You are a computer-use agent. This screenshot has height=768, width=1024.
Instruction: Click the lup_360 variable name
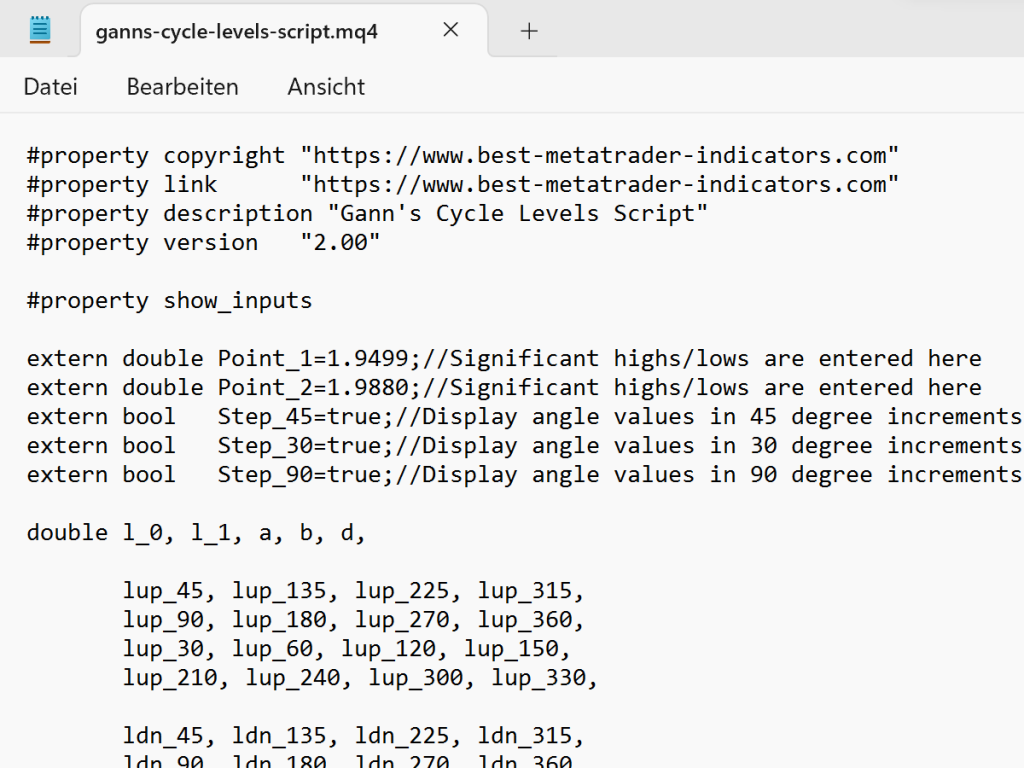click(524, 620)
